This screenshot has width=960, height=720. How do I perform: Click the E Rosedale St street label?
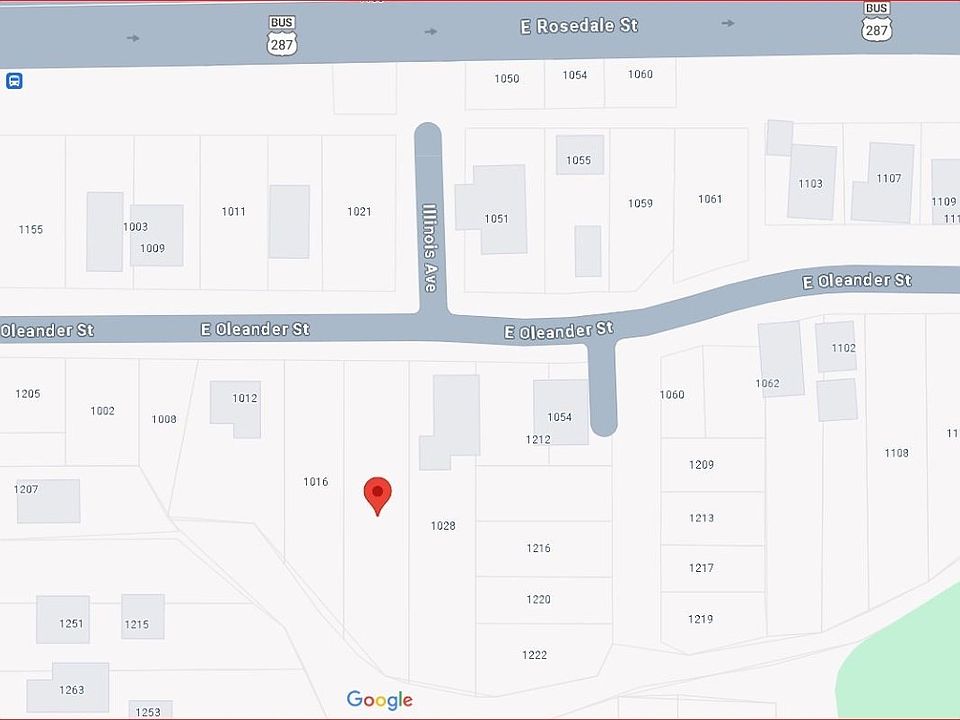pos(579,26)
